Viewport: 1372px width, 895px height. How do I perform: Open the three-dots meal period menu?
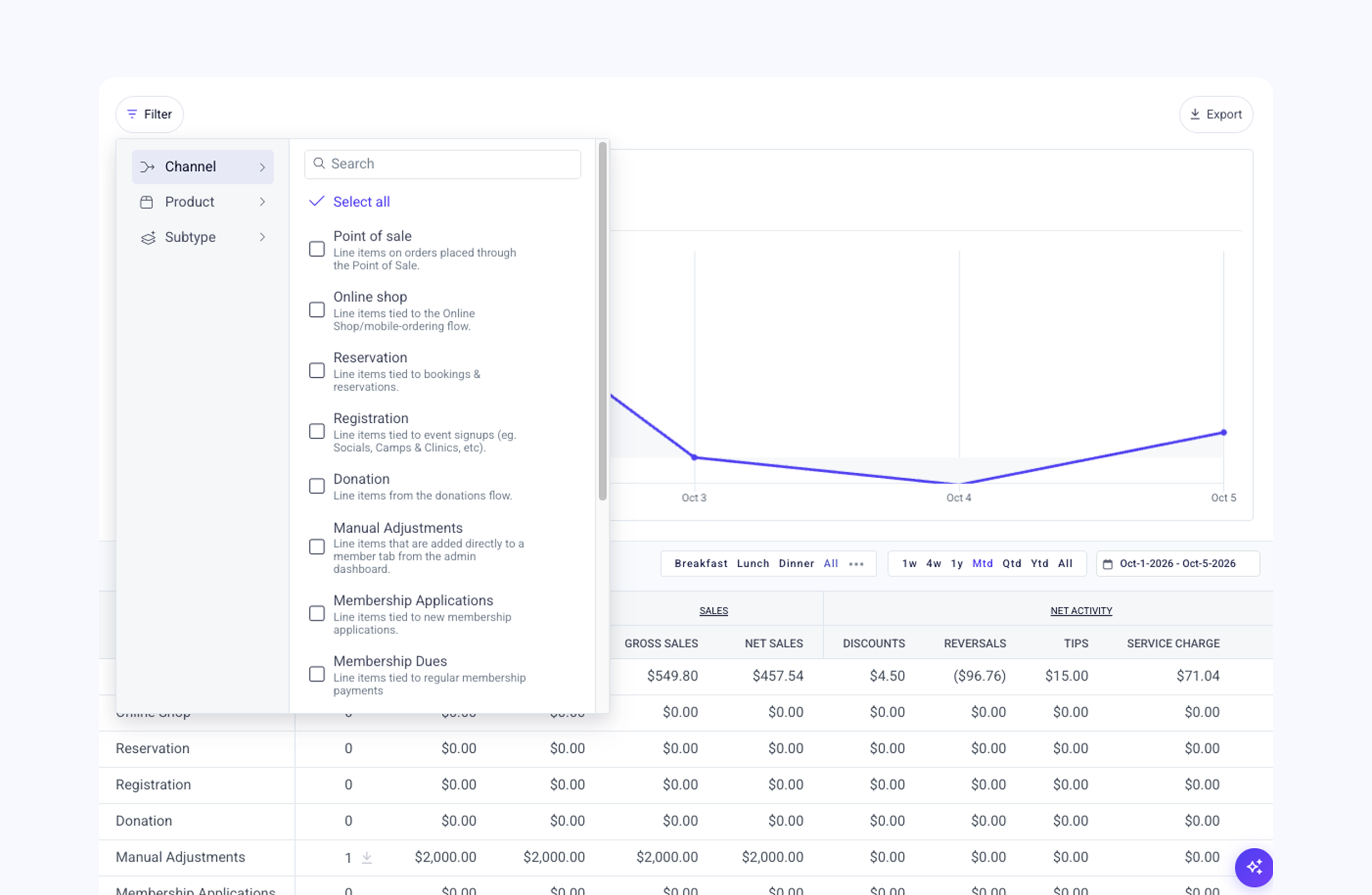(x=856, y=564)
